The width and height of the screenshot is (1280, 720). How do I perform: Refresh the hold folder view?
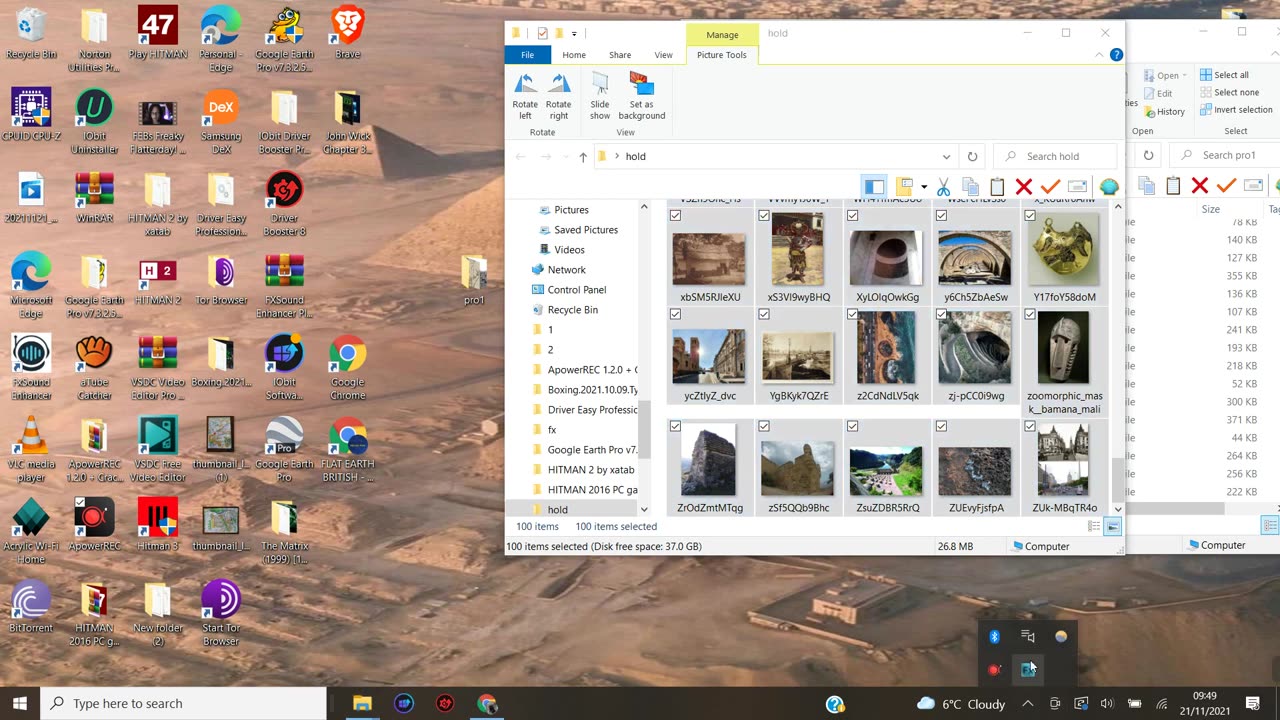(x=972, y=156)
